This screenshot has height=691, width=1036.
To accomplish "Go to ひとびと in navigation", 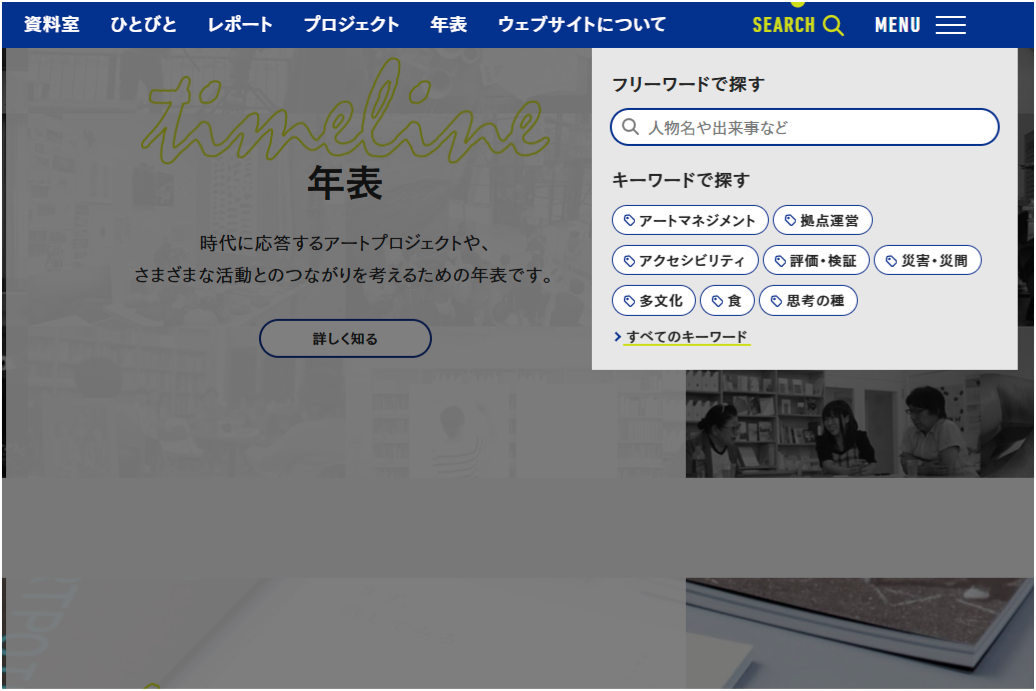I will (143, 25).
